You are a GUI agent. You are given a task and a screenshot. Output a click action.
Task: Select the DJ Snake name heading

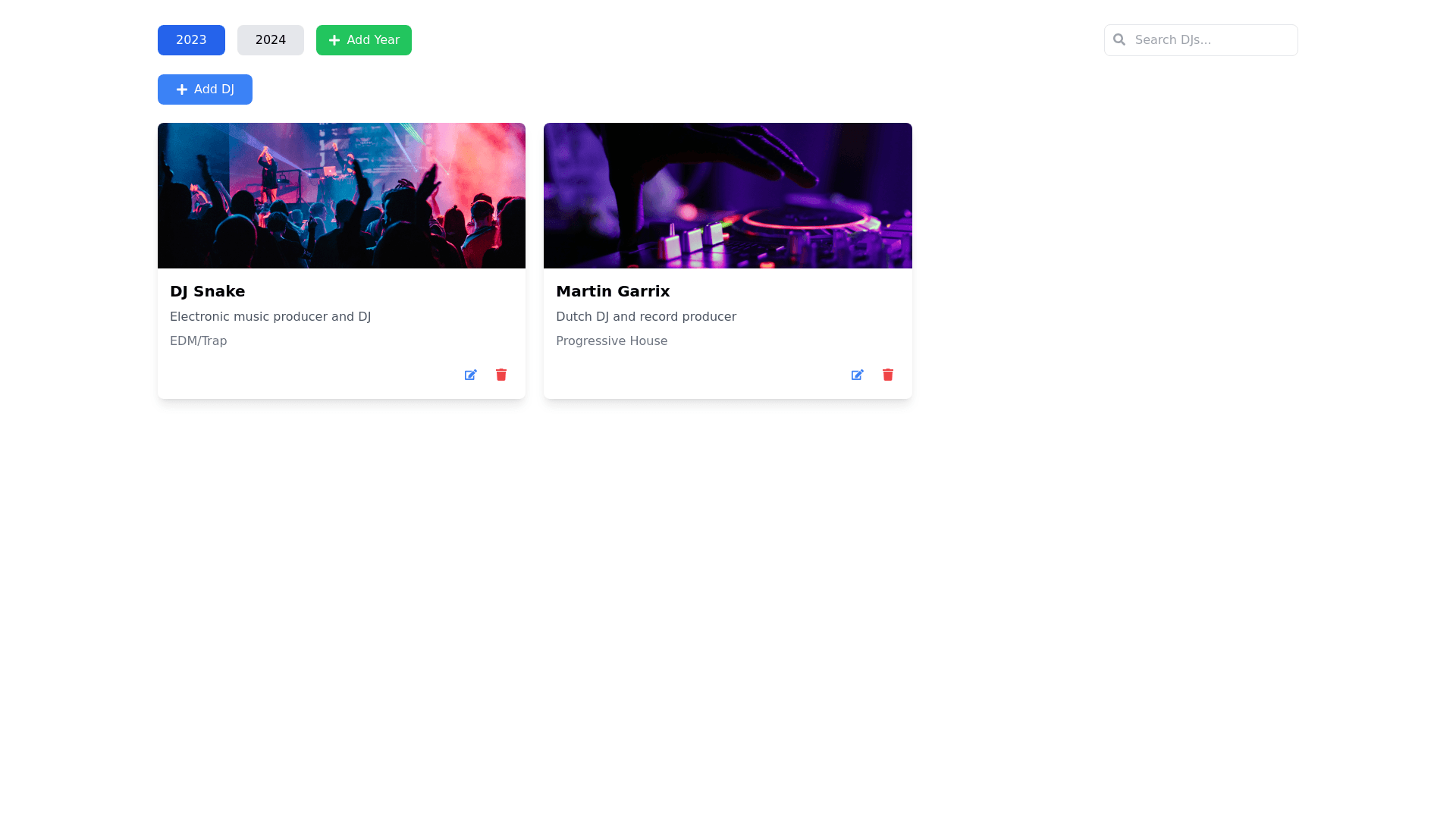click(207, 291)
